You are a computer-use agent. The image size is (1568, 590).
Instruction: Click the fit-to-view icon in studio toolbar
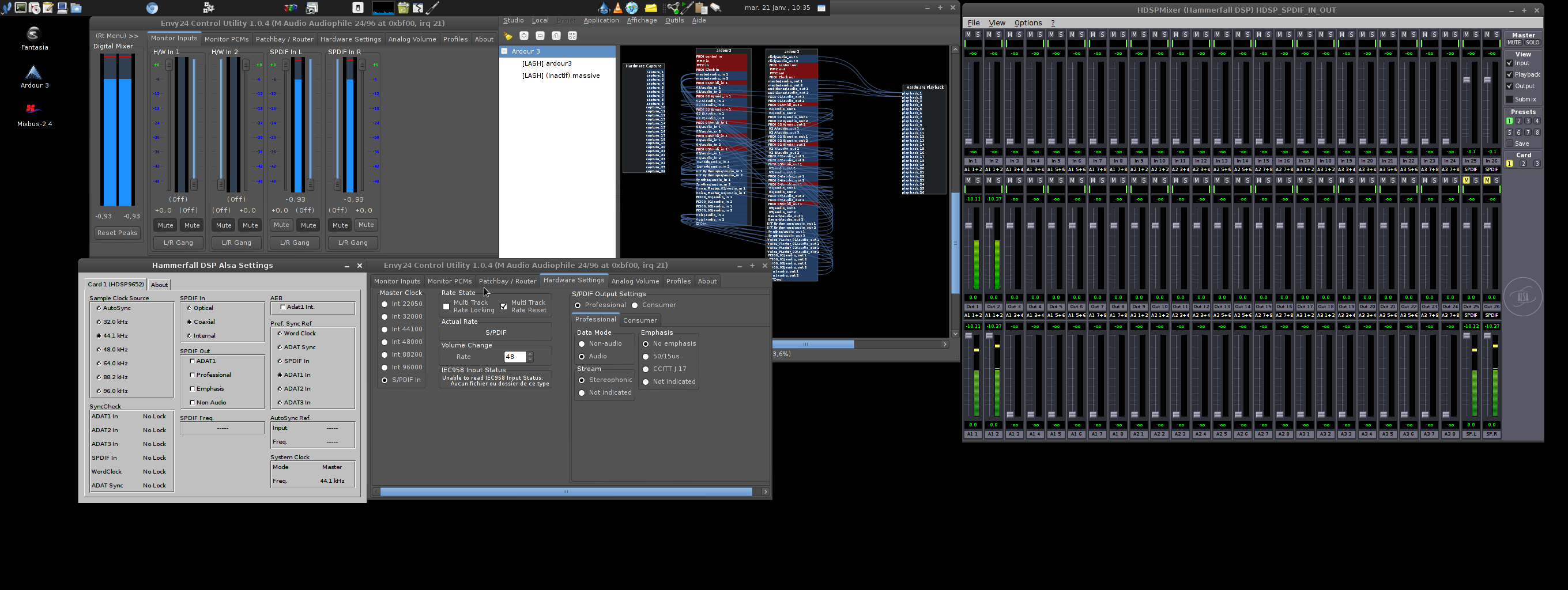tap(572, 36)
